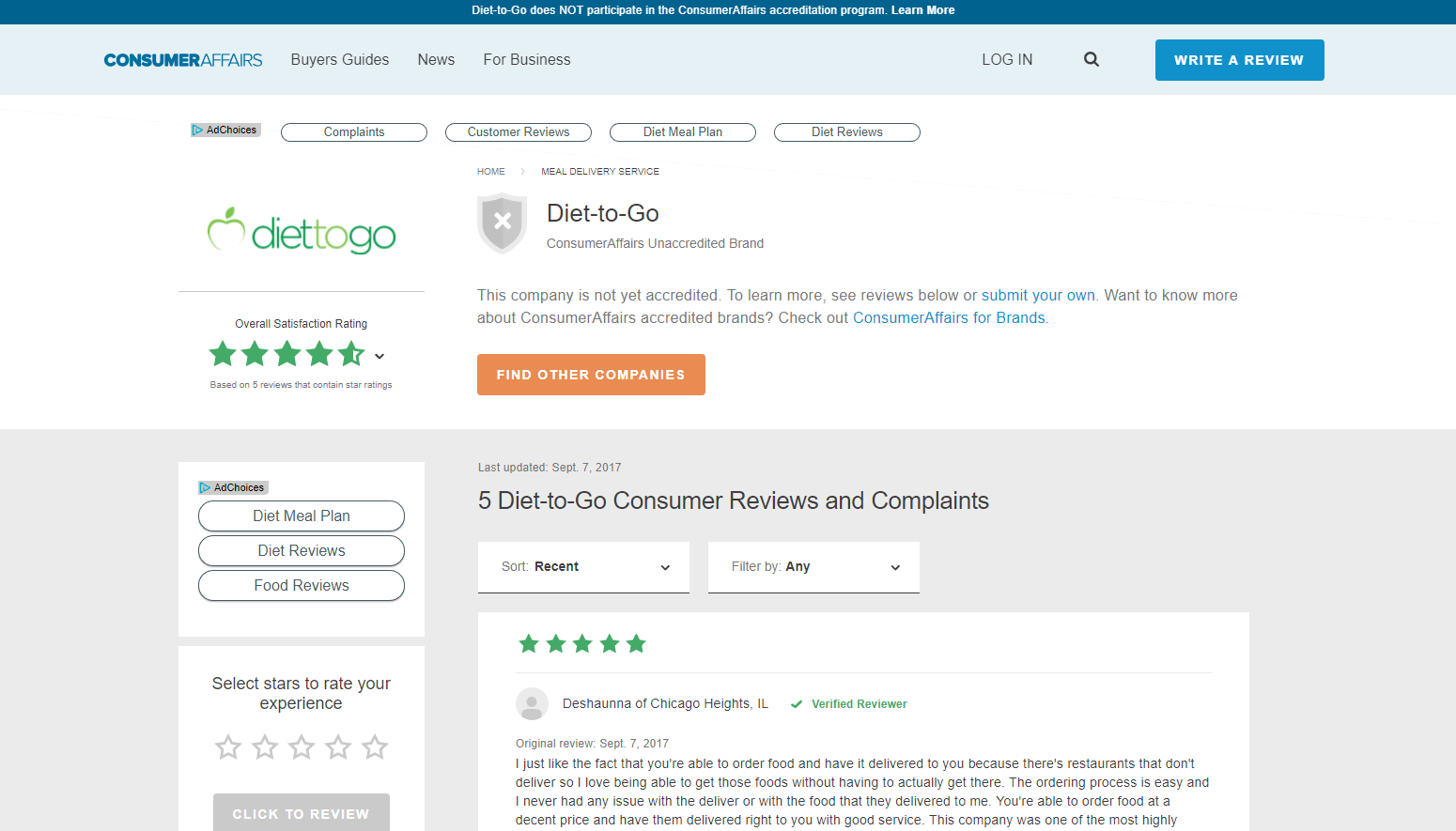Click Deshaunna's reviewer avatar

532,704
